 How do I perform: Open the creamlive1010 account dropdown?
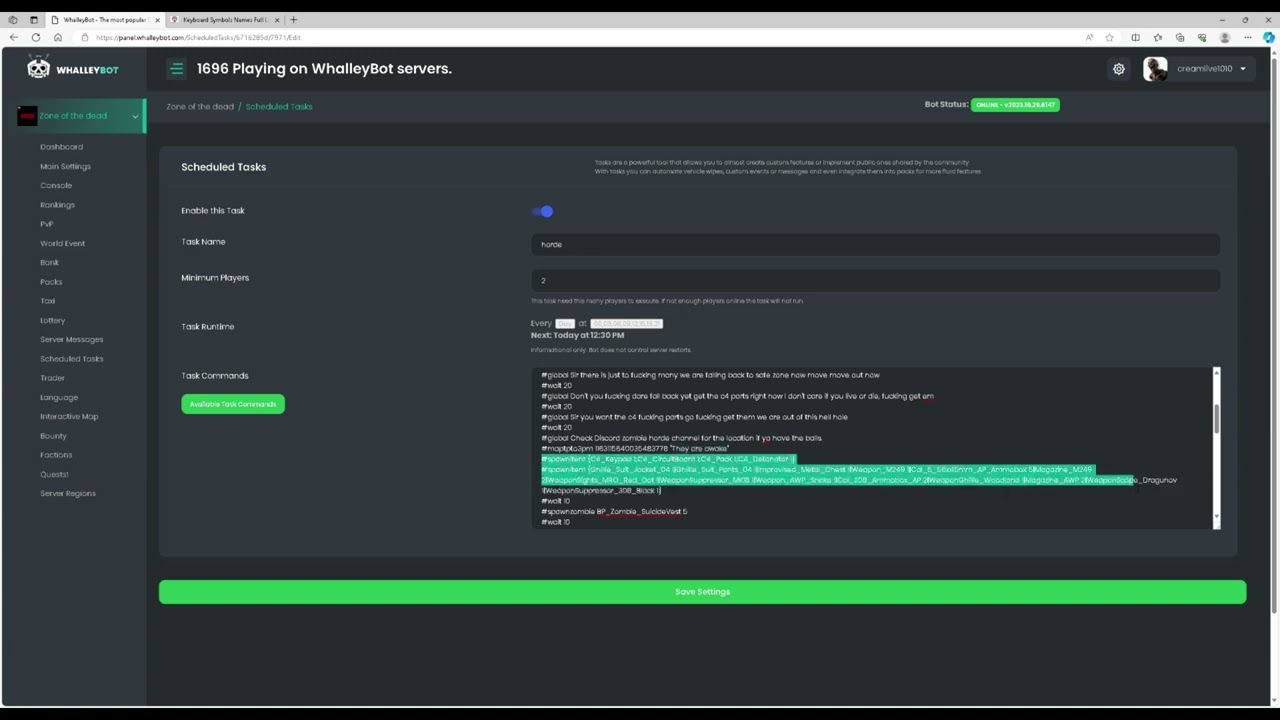(1211, 69)
